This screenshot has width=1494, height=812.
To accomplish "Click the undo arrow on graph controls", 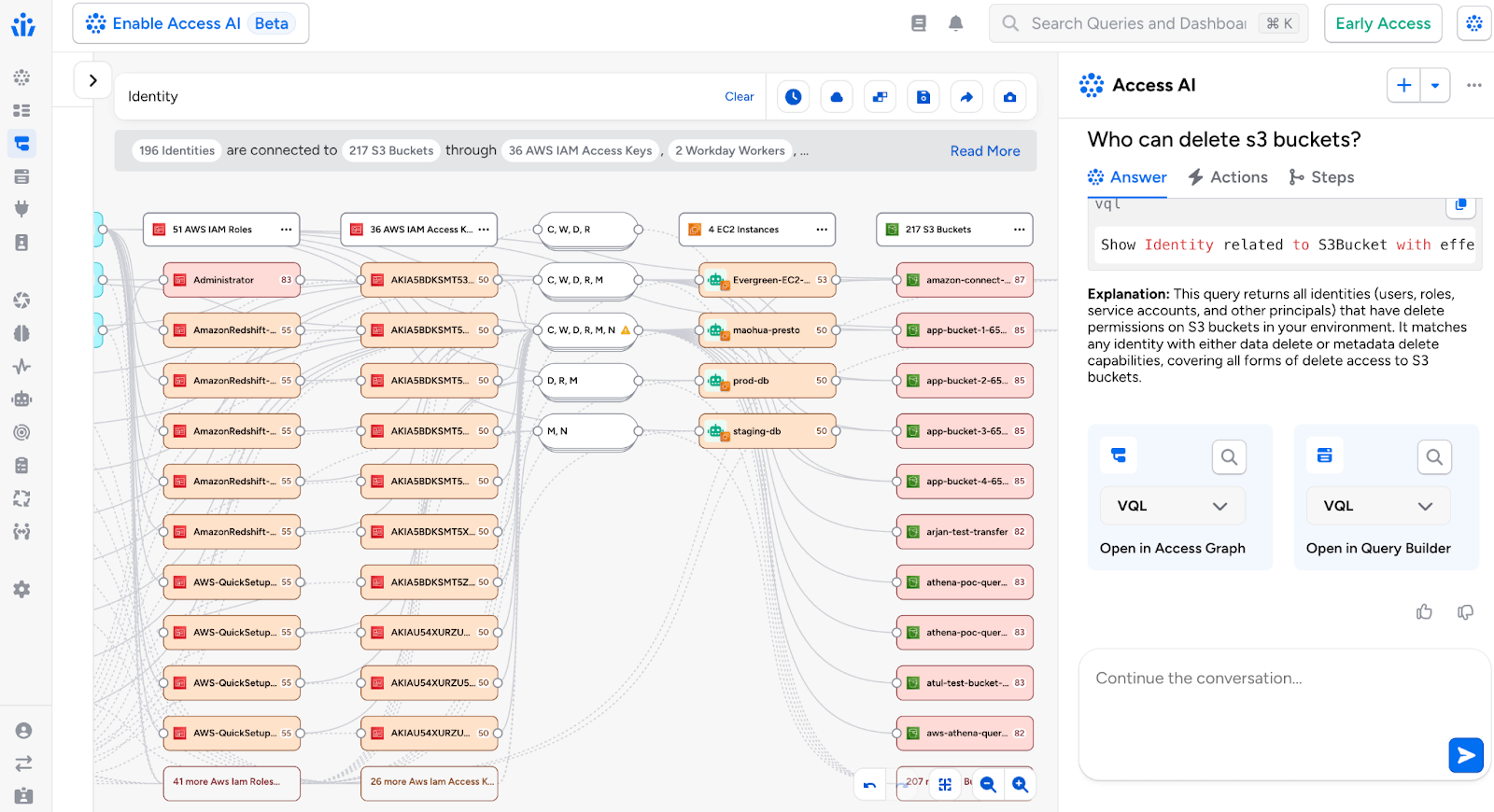I will point(869,785).
